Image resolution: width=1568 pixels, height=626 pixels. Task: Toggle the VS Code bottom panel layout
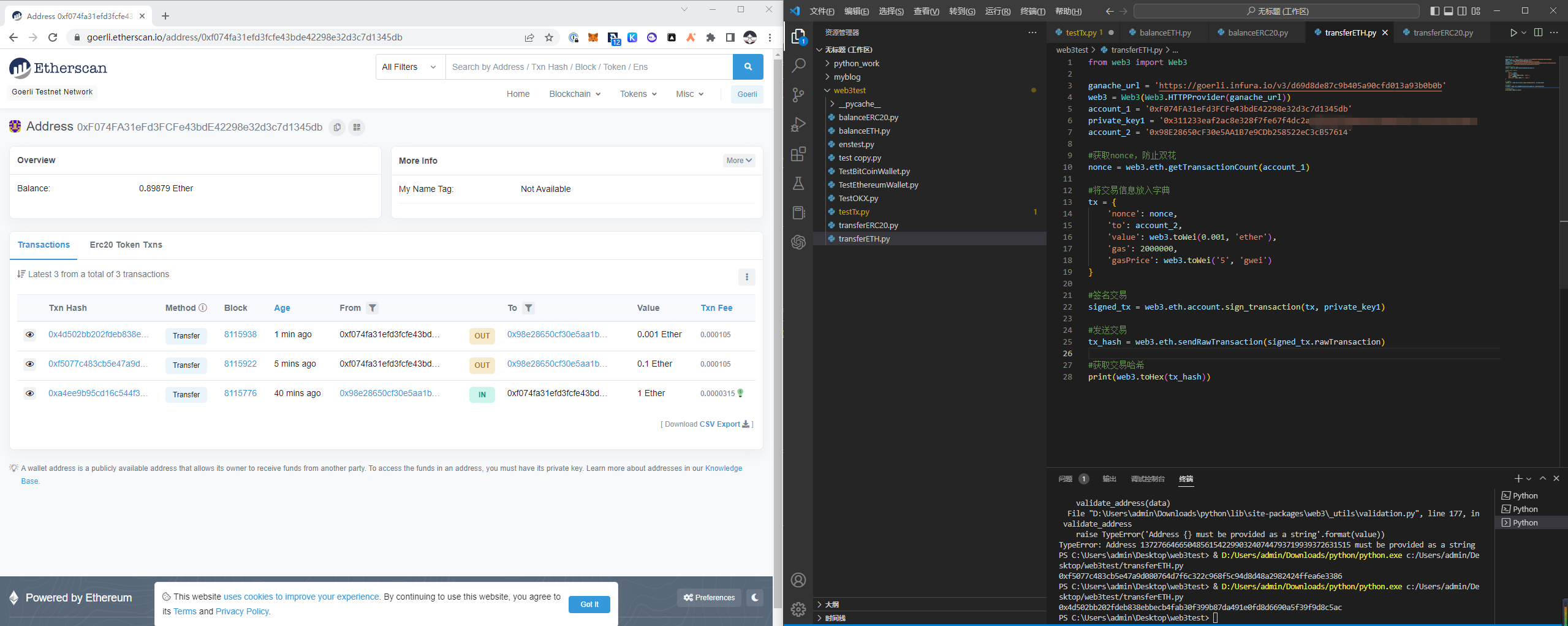pos(1449,11)
